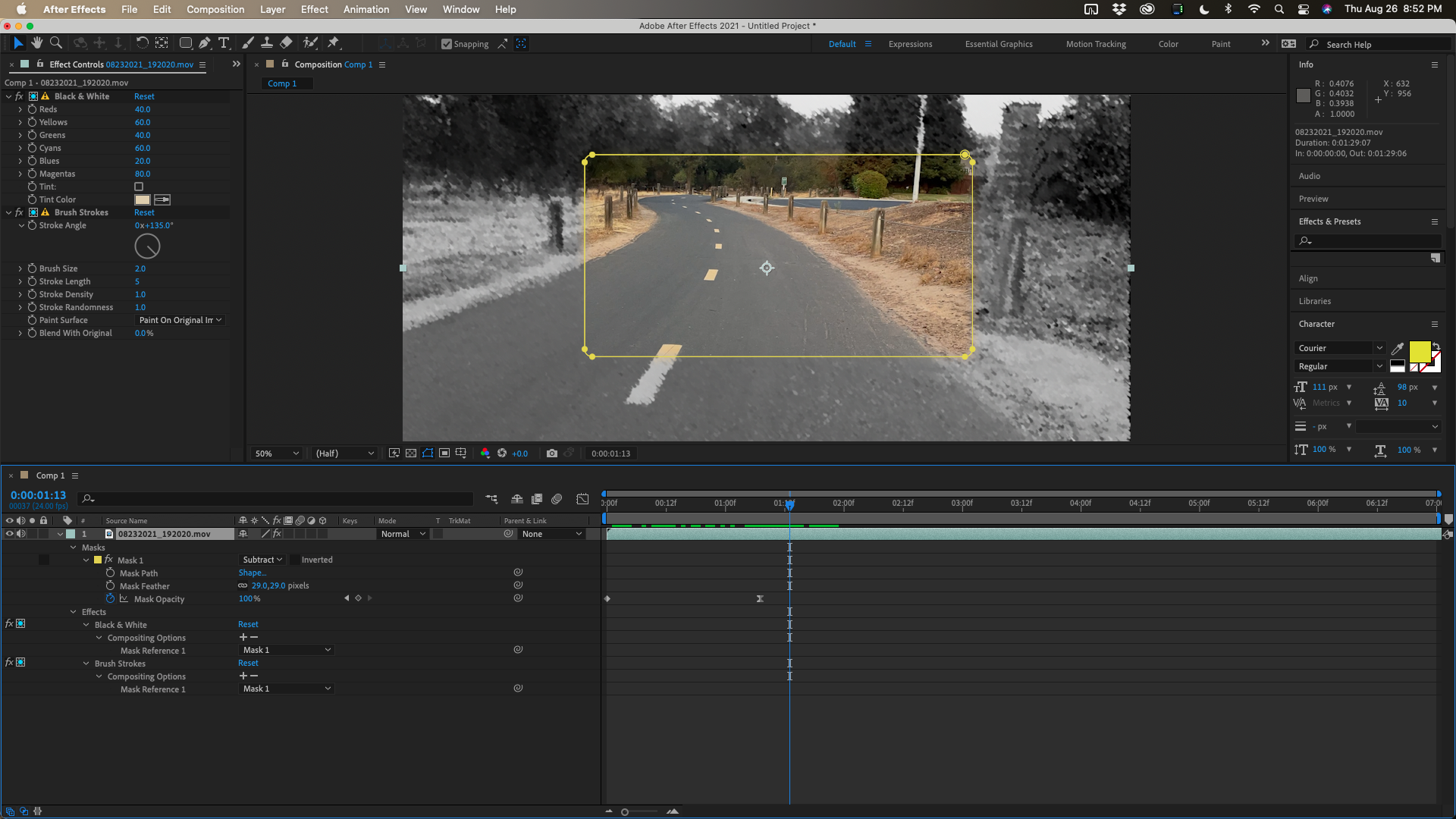Select the Brush tool

pyautogui.click(x=247, y=43)
